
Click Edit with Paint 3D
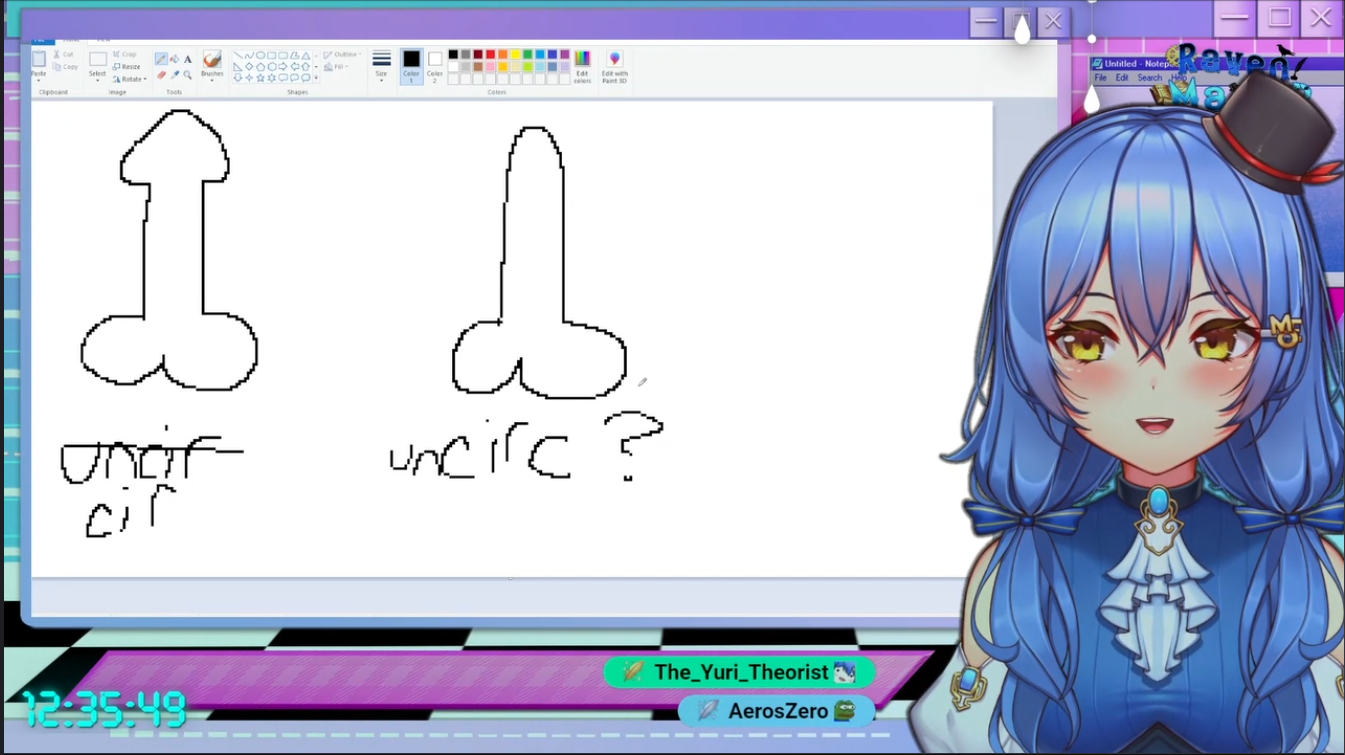click(x=615, y=66)
